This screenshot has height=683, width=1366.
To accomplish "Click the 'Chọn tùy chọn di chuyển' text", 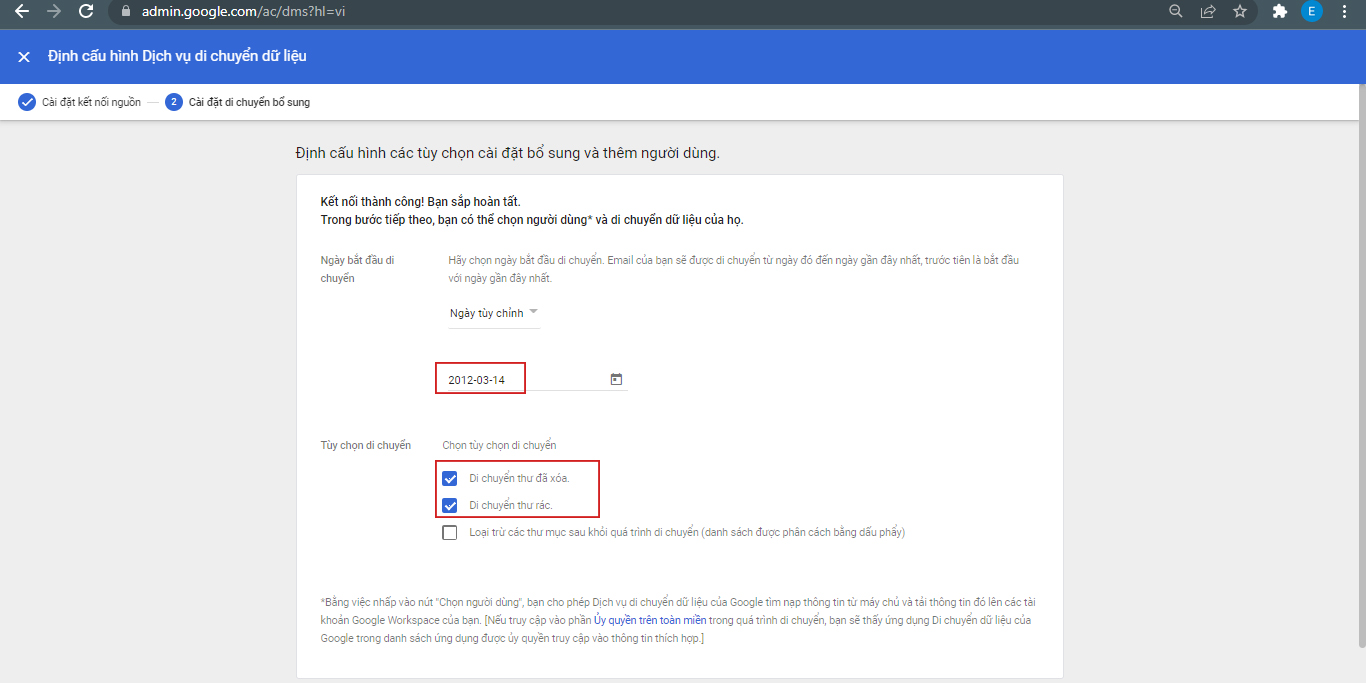I will point(499,445).
